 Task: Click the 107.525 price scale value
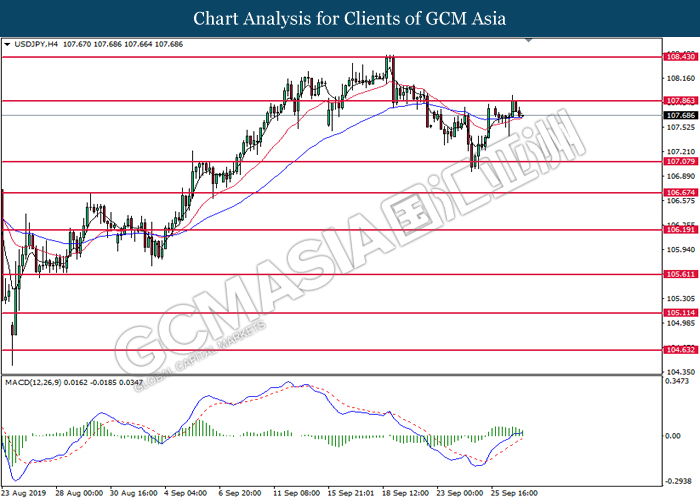tap(680, 128)
